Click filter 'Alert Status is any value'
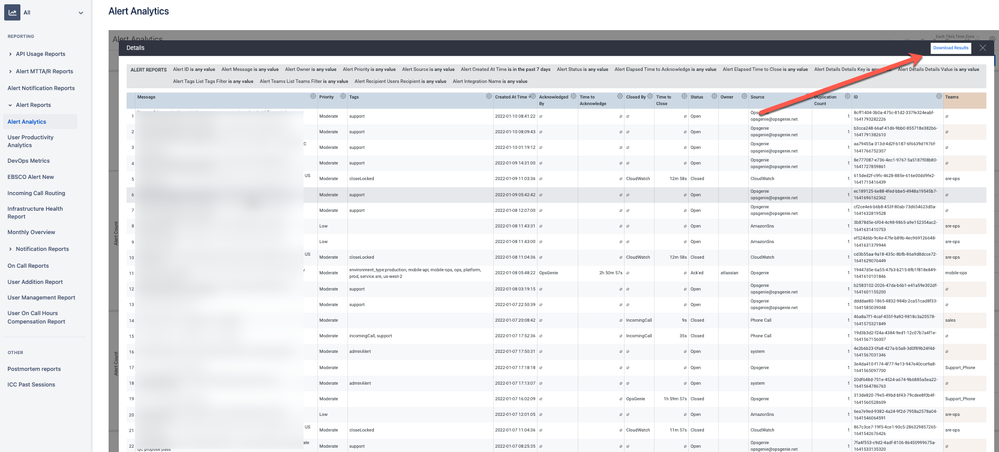The image size is (999, 452). click(582, 69)
